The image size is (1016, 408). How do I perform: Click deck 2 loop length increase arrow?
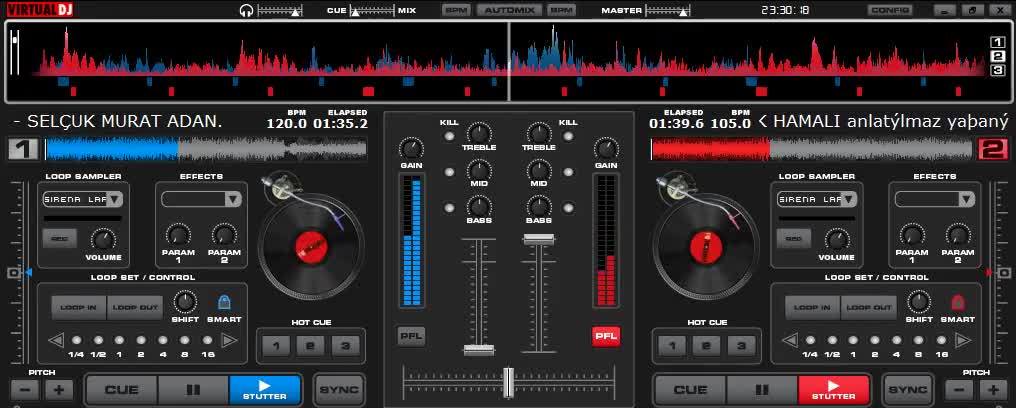(963, 339)
